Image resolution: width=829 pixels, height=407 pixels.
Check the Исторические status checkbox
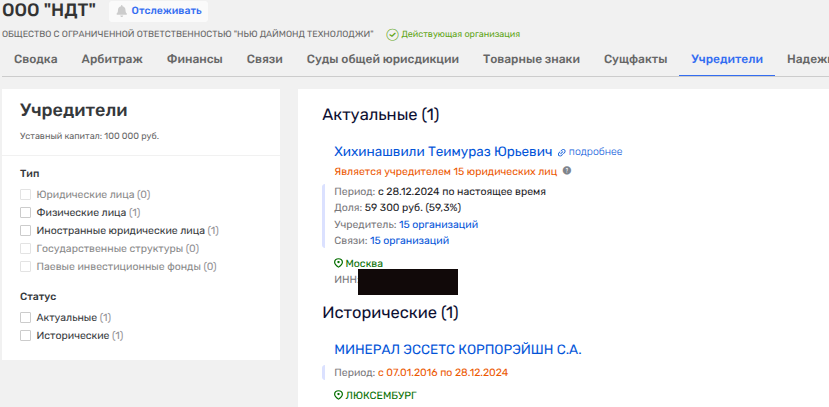[x=26, y=335]
